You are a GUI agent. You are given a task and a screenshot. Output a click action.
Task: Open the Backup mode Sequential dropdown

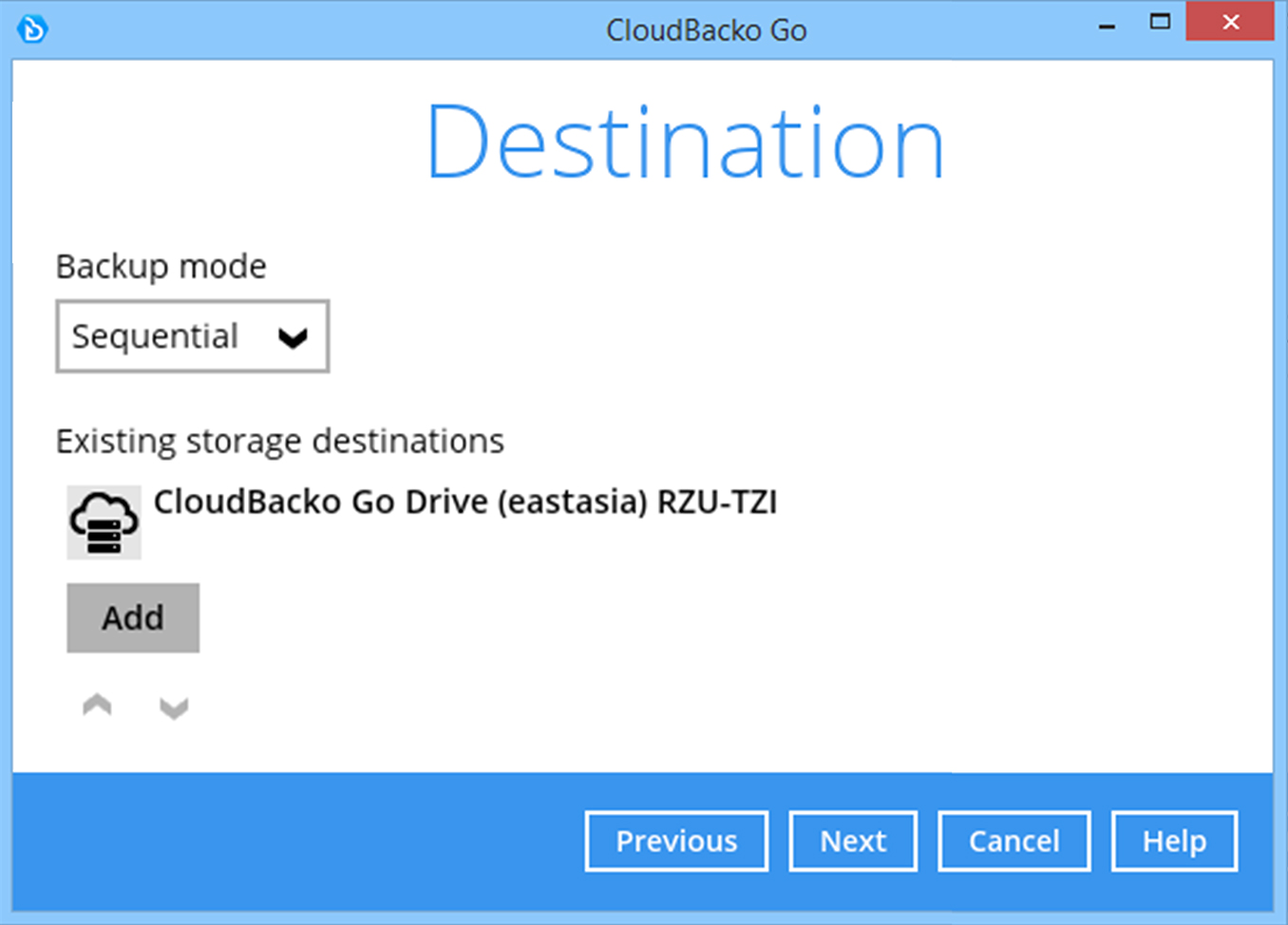(x=193, y=336)
